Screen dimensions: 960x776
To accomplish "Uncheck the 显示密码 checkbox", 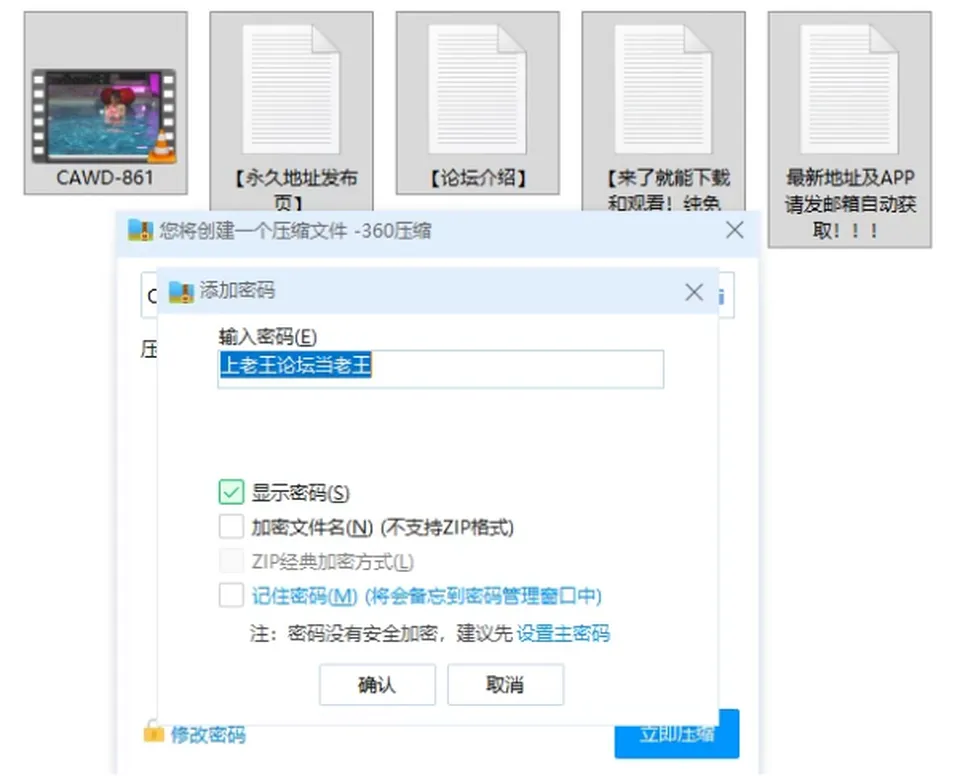I will (231, 492).
